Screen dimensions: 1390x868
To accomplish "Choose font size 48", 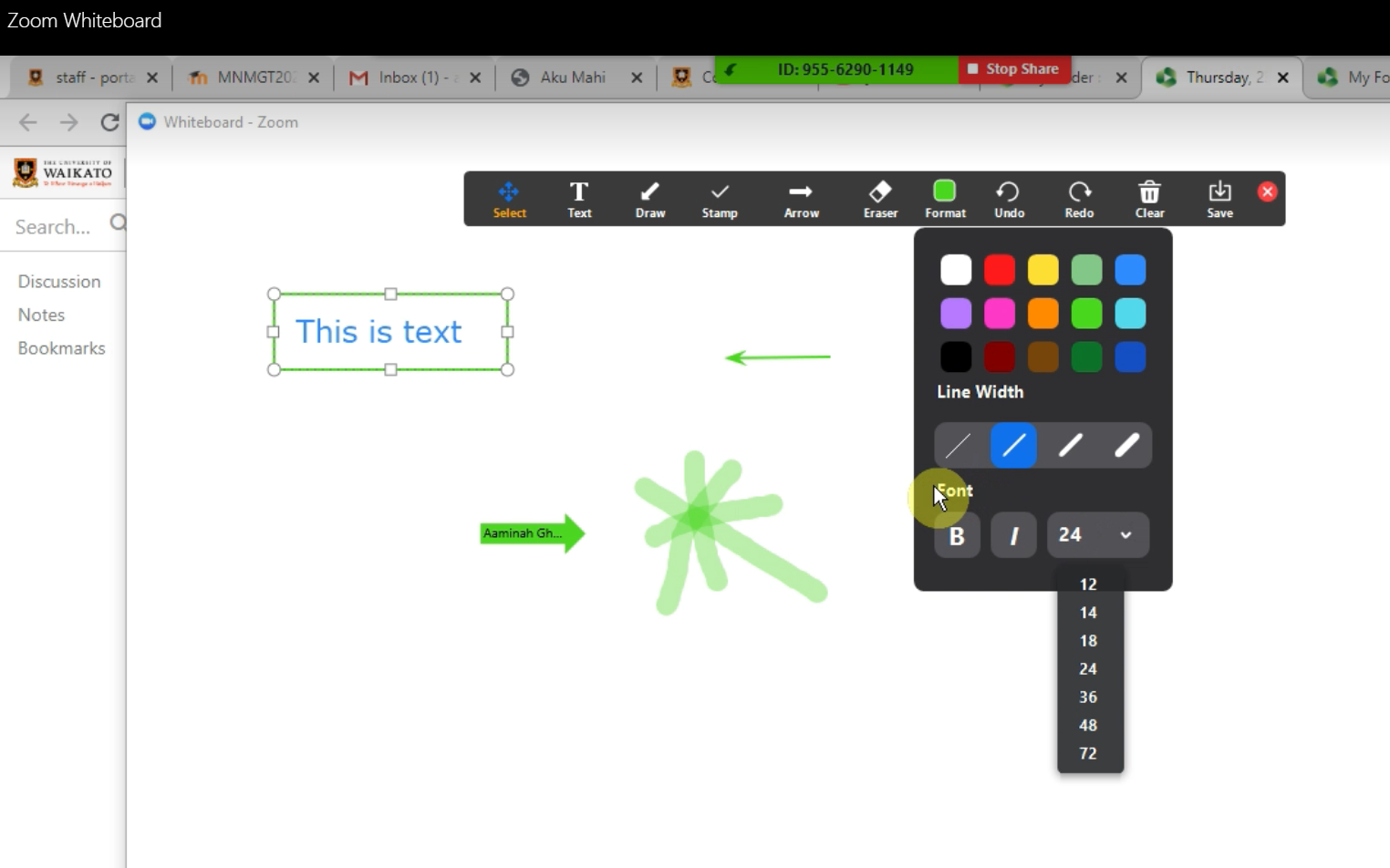I will tap(1089, 726).
